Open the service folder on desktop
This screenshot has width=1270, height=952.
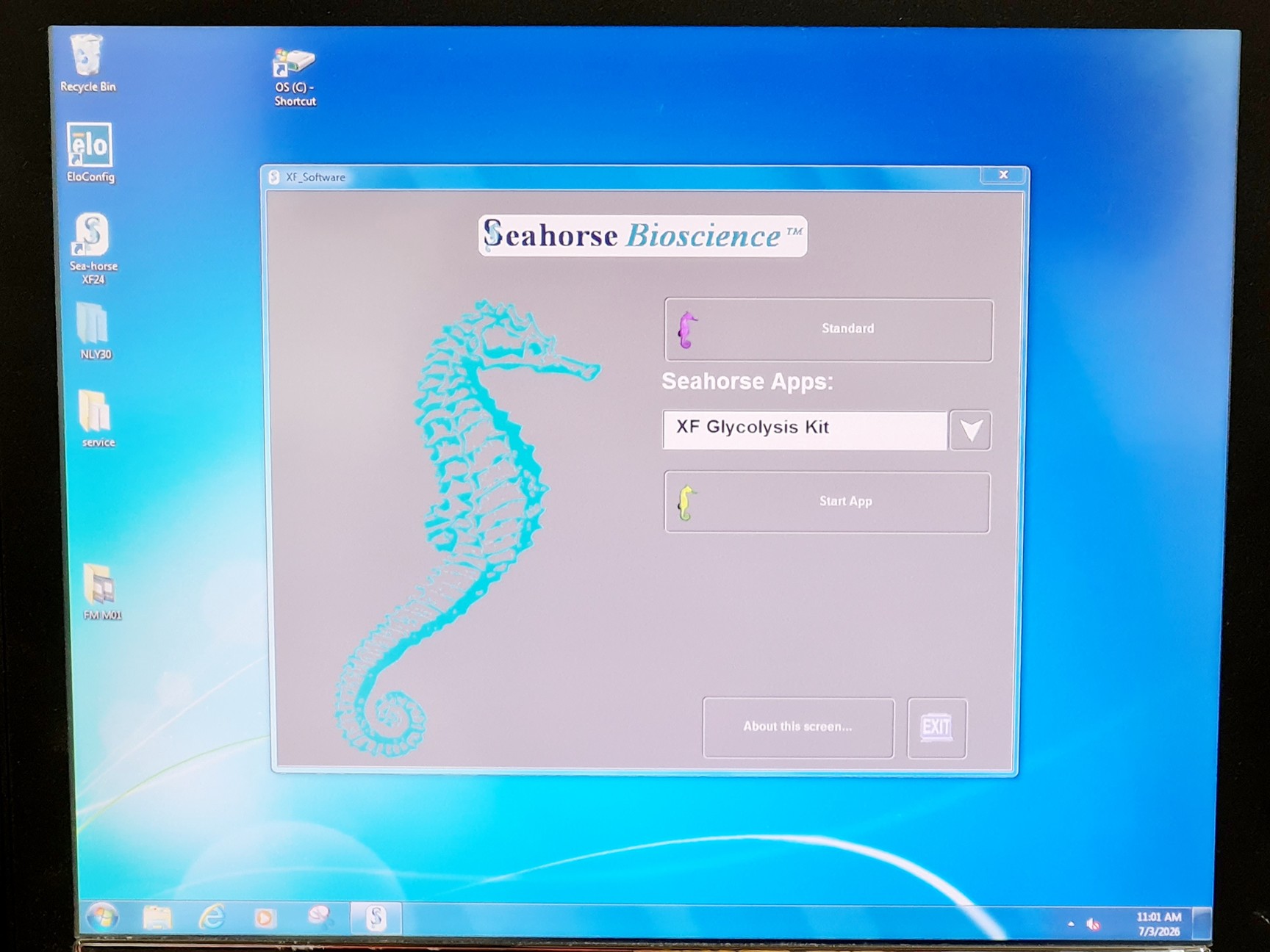97,418
